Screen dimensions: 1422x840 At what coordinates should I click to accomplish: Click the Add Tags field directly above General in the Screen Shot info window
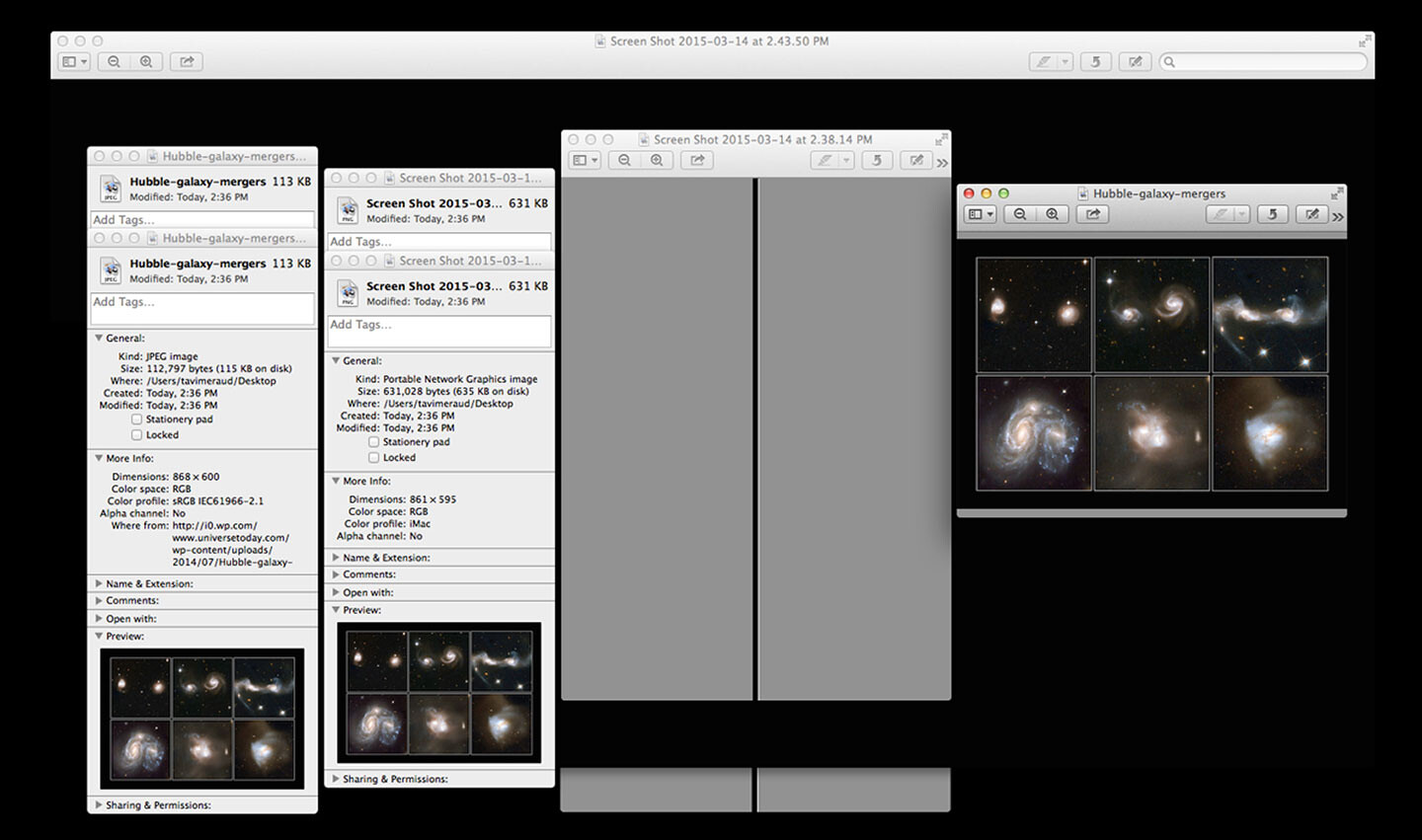(x=439, y=331)
